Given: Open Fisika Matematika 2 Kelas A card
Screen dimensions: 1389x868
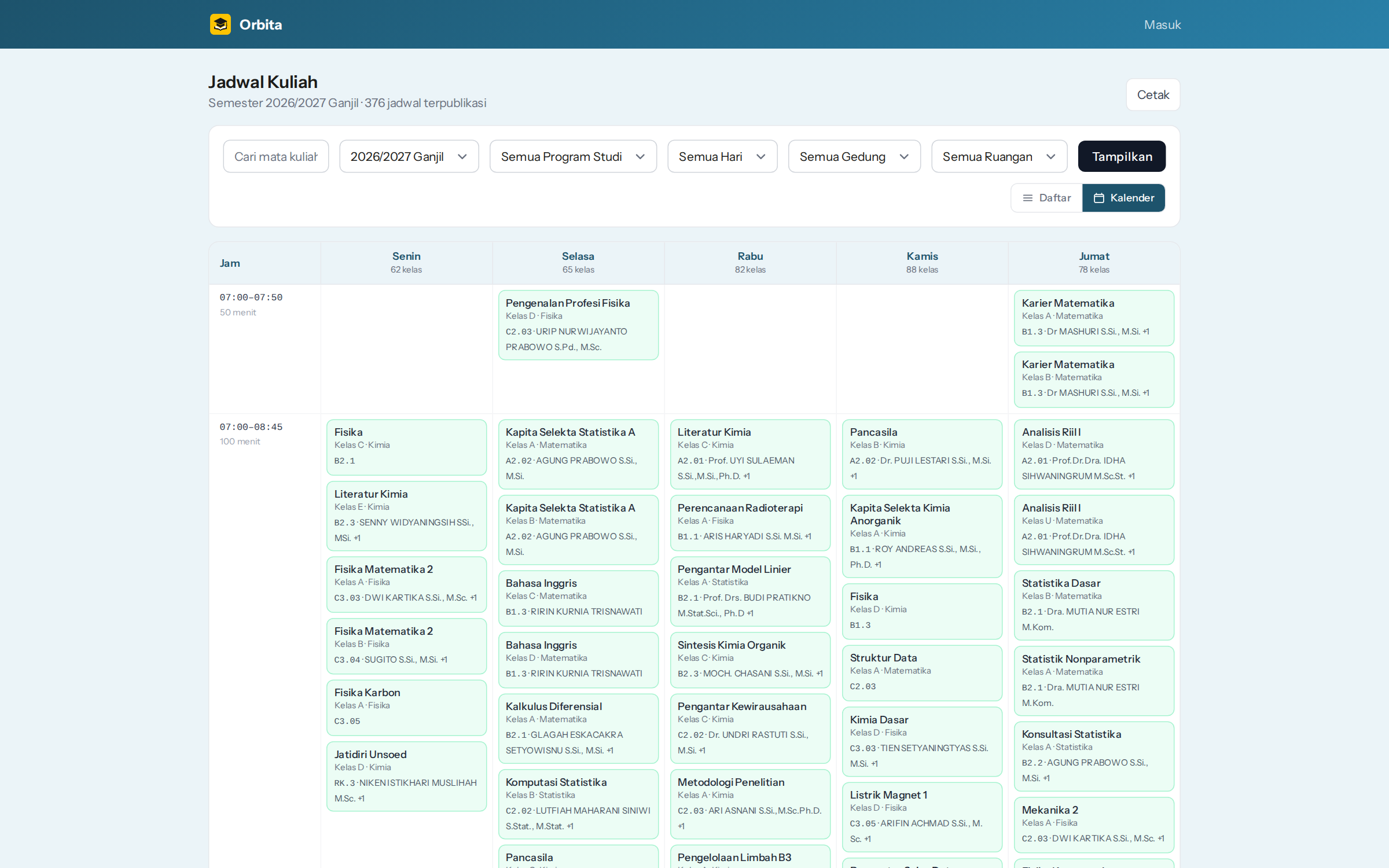Looking at the screenshot, I should (406, 584).
